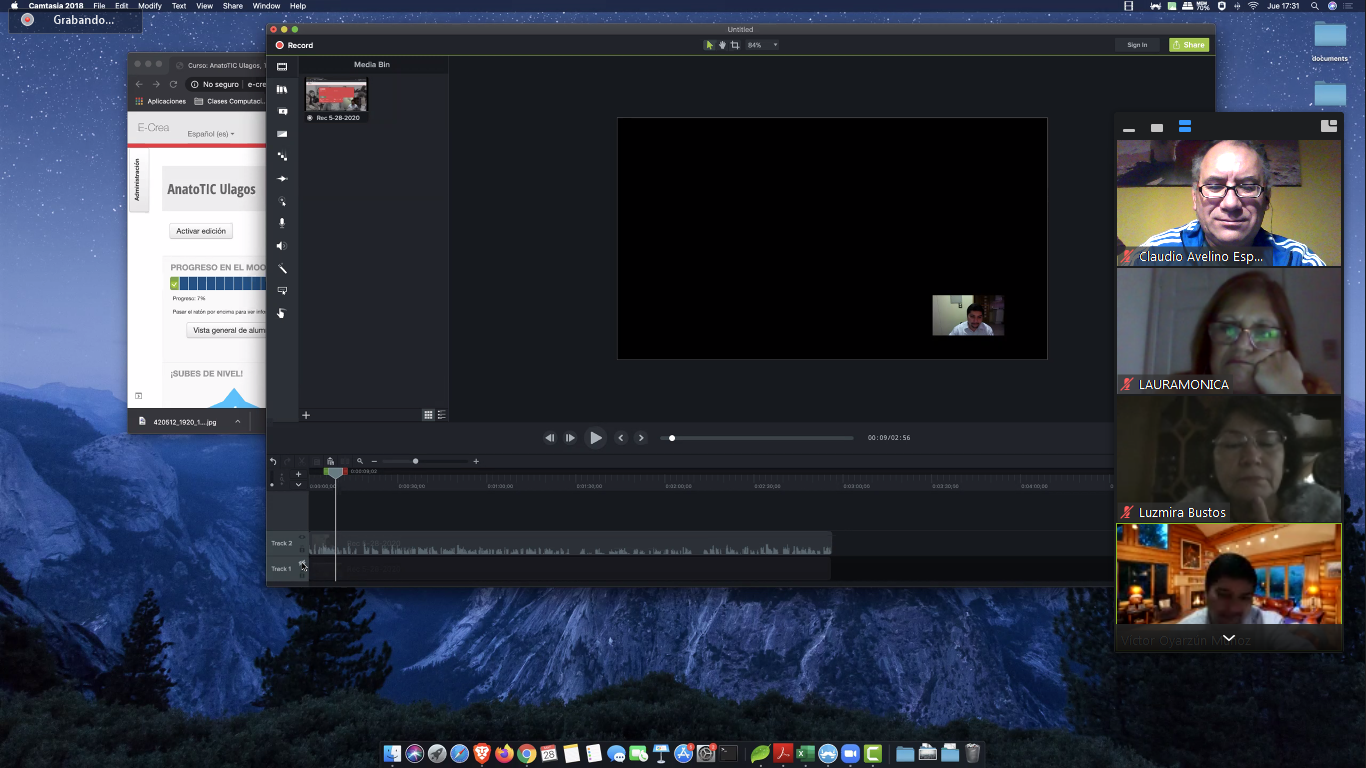This screenshot has height=768, width=1366.
Task: Switch Zoom panel to single speaker view
Action: [1157, 128]
